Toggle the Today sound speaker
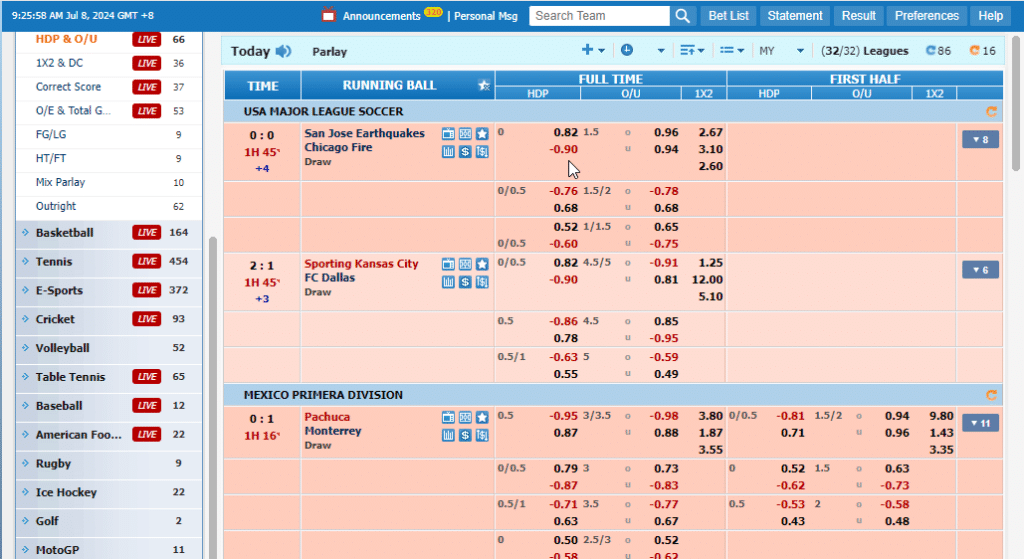The height and width of the screenshot is (559, 1024). tap(283, 51)
